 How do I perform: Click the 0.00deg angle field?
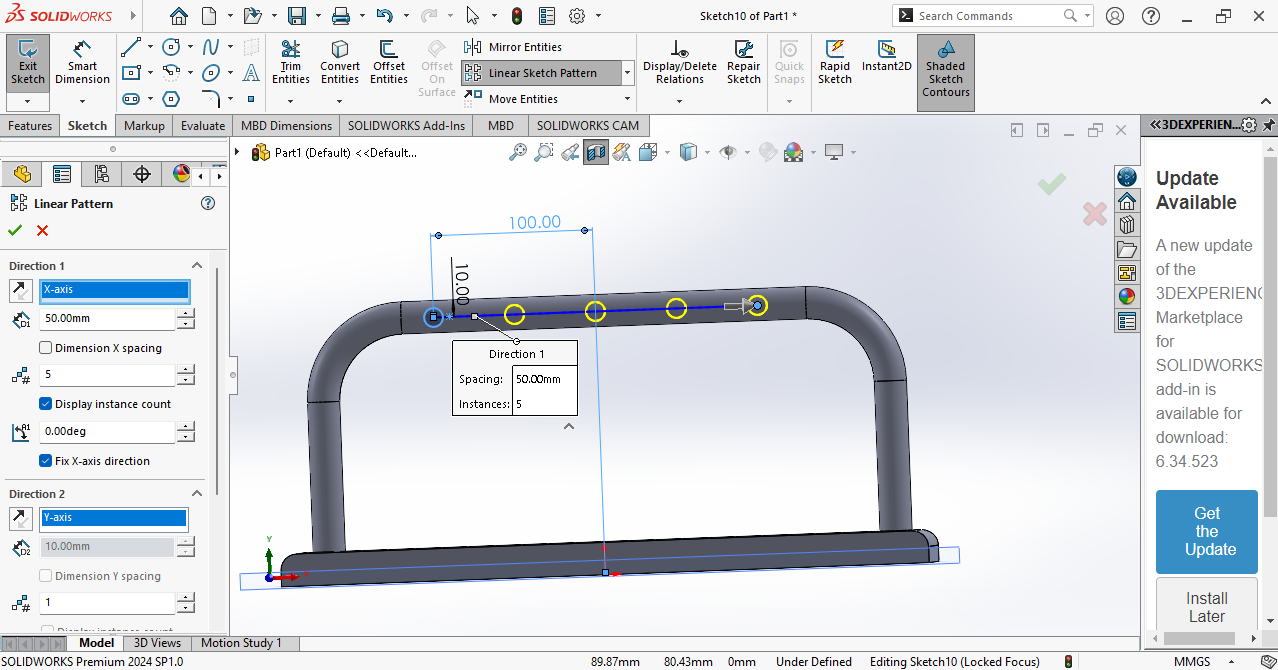tap(107, 432)
